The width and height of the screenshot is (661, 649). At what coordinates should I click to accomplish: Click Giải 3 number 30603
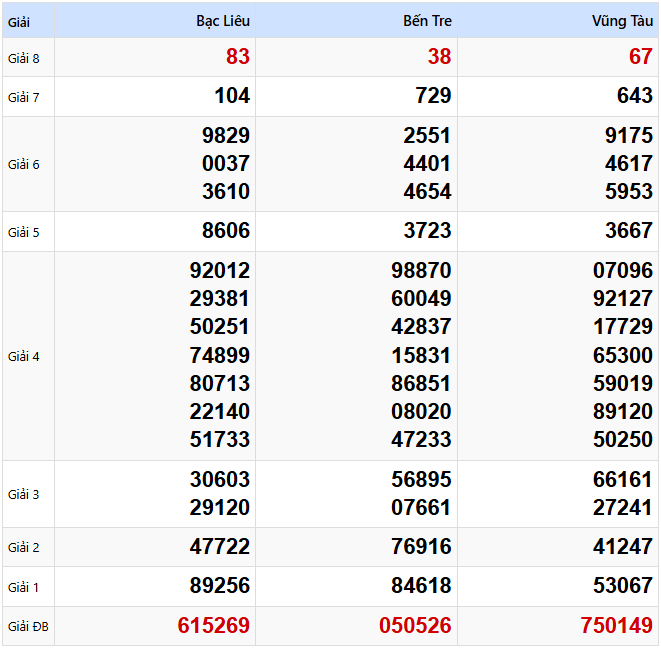[220, 480]
